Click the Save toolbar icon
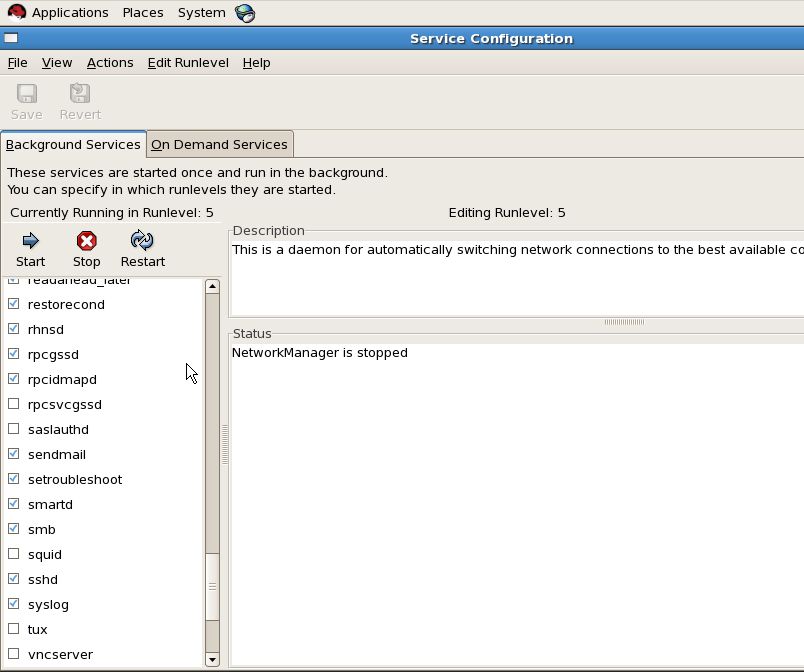 pyautogui.click(x=27, y=102)
